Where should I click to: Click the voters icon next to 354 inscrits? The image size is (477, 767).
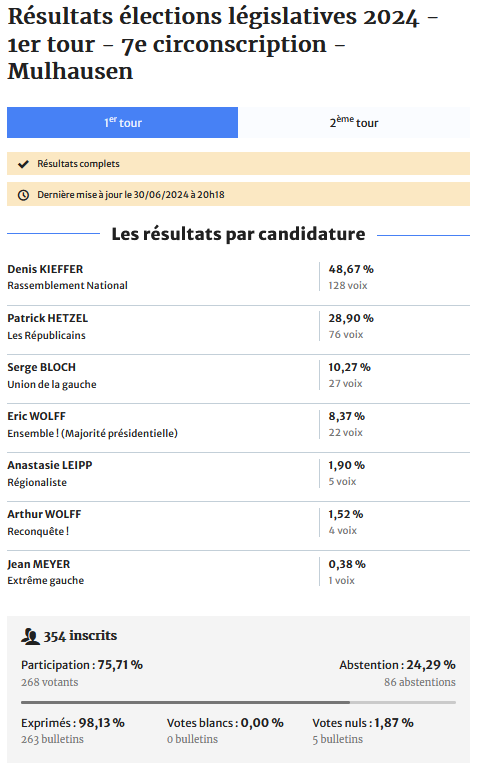[30, 636]
